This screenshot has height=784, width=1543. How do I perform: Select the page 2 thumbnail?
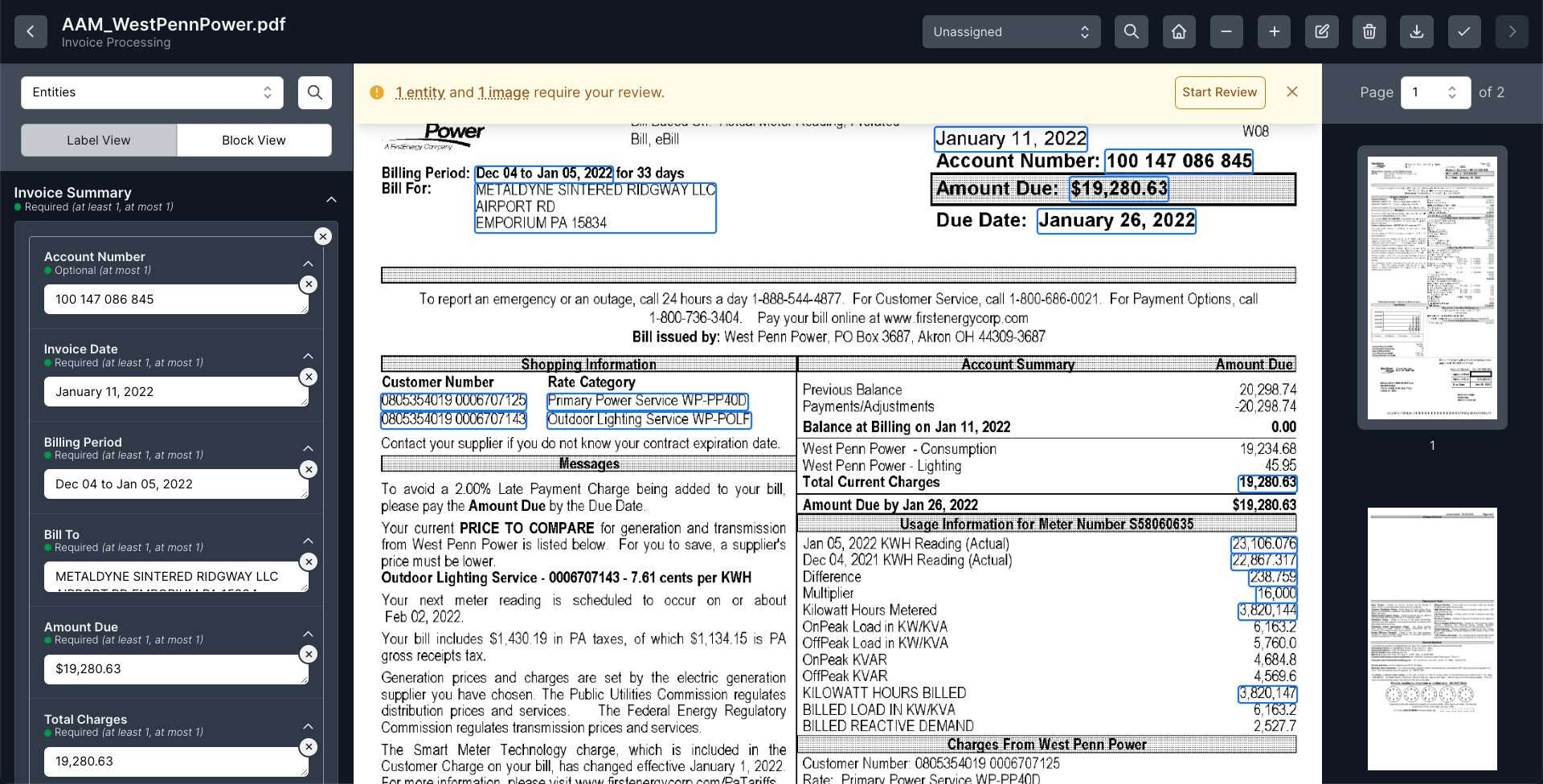pos(1431,639)
